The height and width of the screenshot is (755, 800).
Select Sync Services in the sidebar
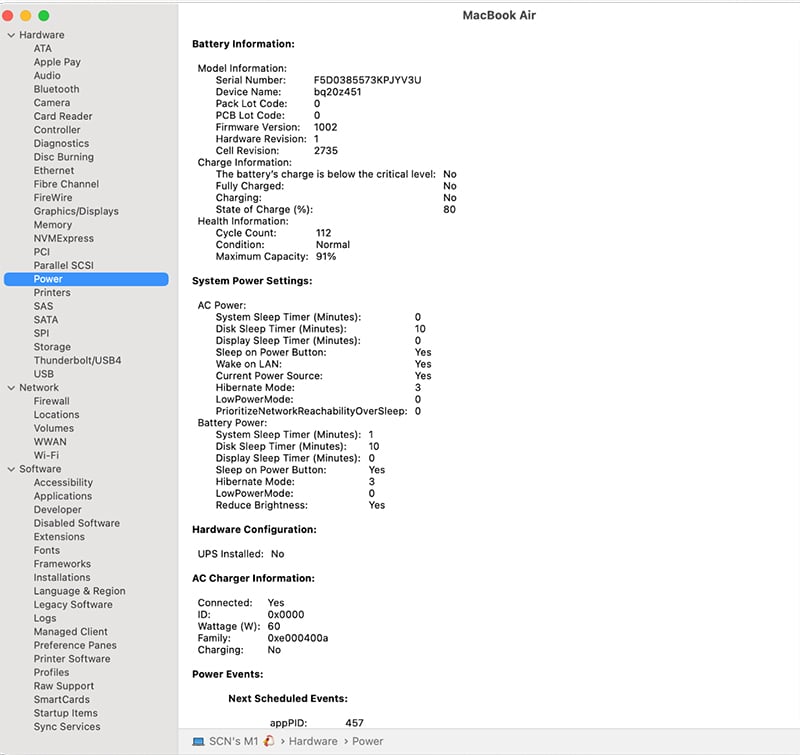click(x=67, y=727)
